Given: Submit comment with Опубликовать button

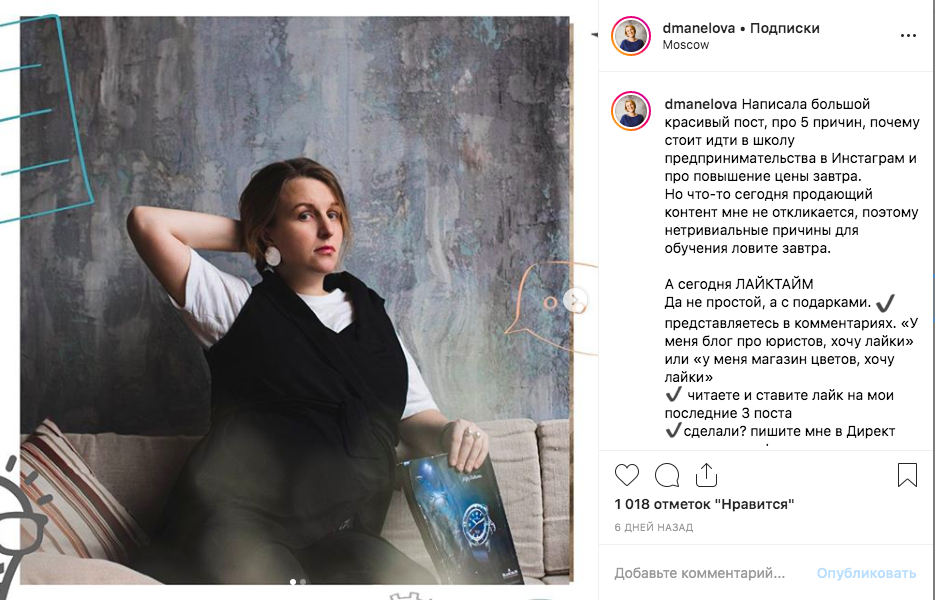Looking at the screenshot, I should (866, 573).
